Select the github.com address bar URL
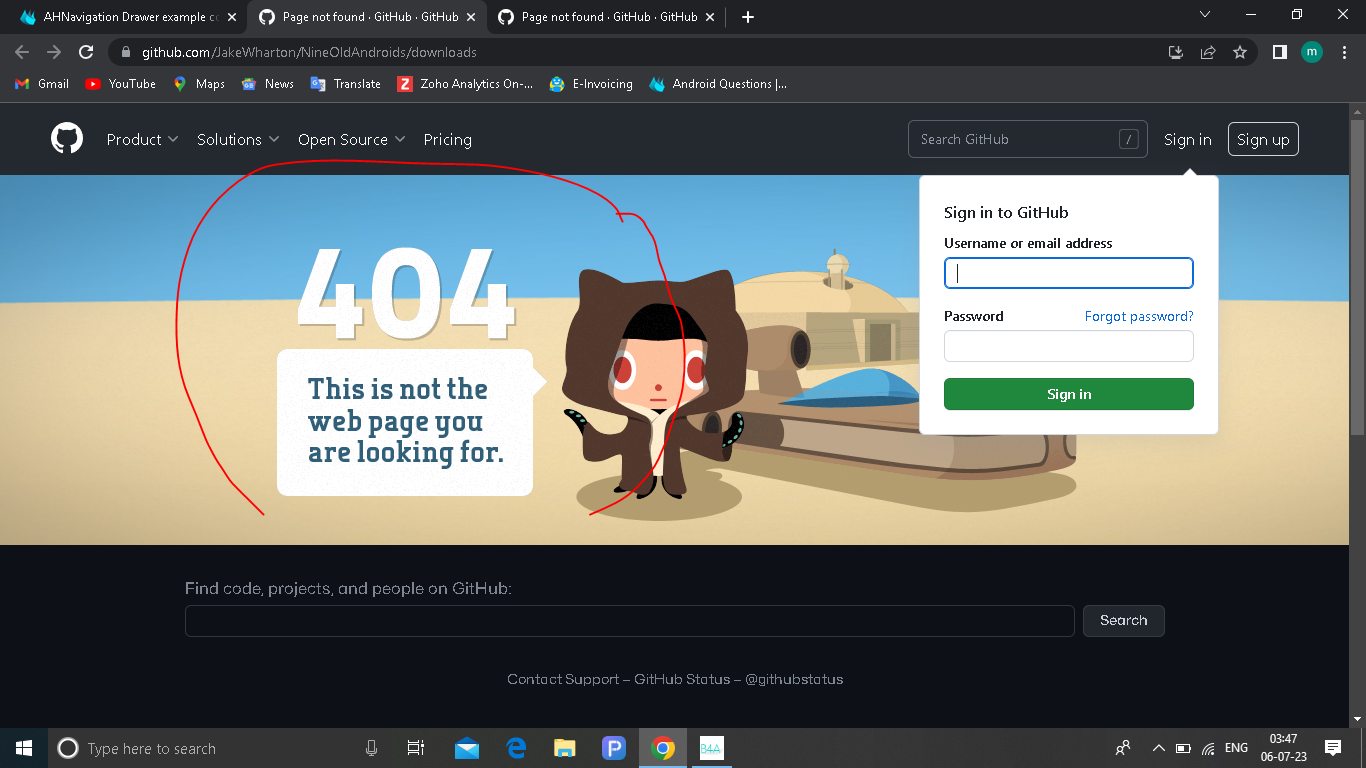 point(309,52)
